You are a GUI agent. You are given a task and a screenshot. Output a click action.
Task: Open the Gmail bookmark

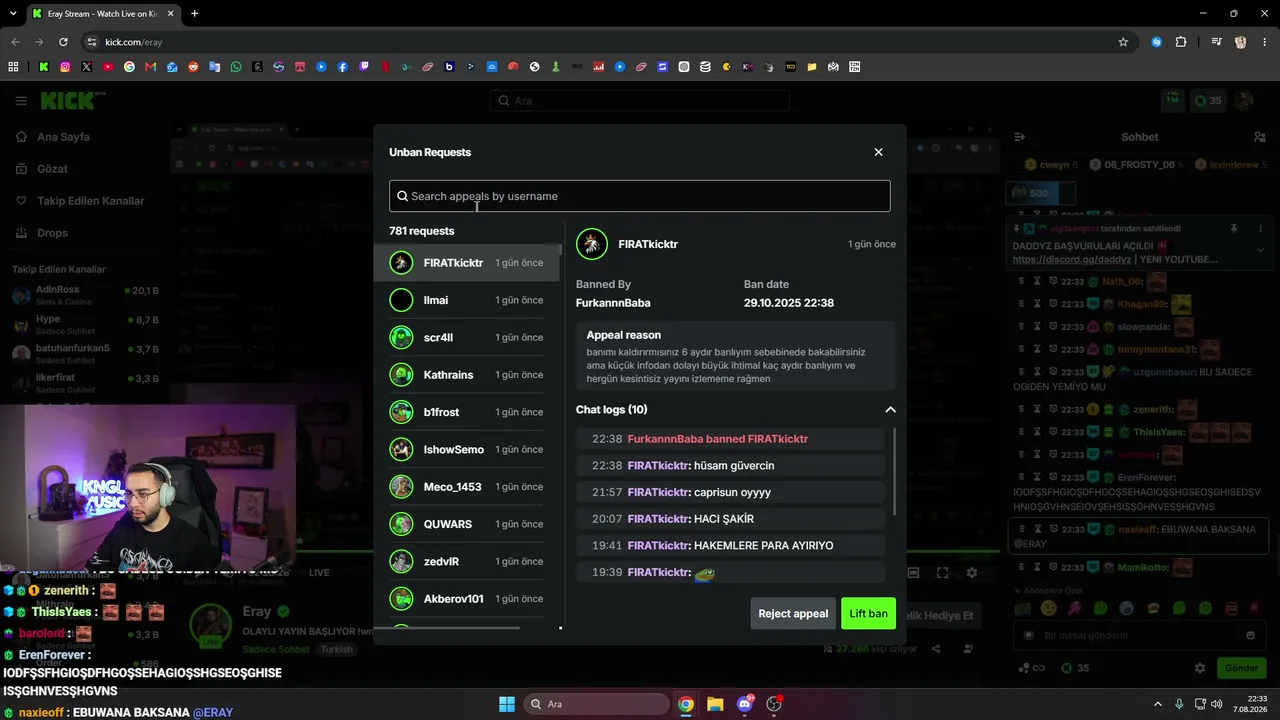point(151,67)
